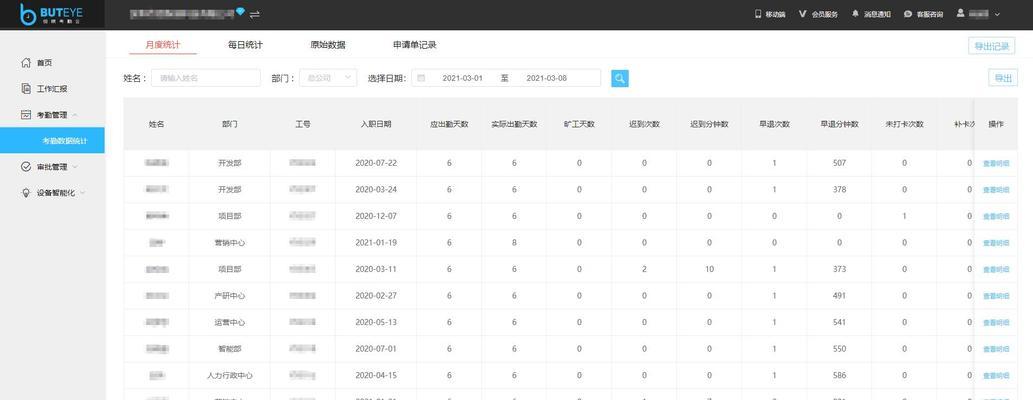1033x400 pixels.
Task: Click the 507 early-leave minutes cell
Action: pos(839,163)
